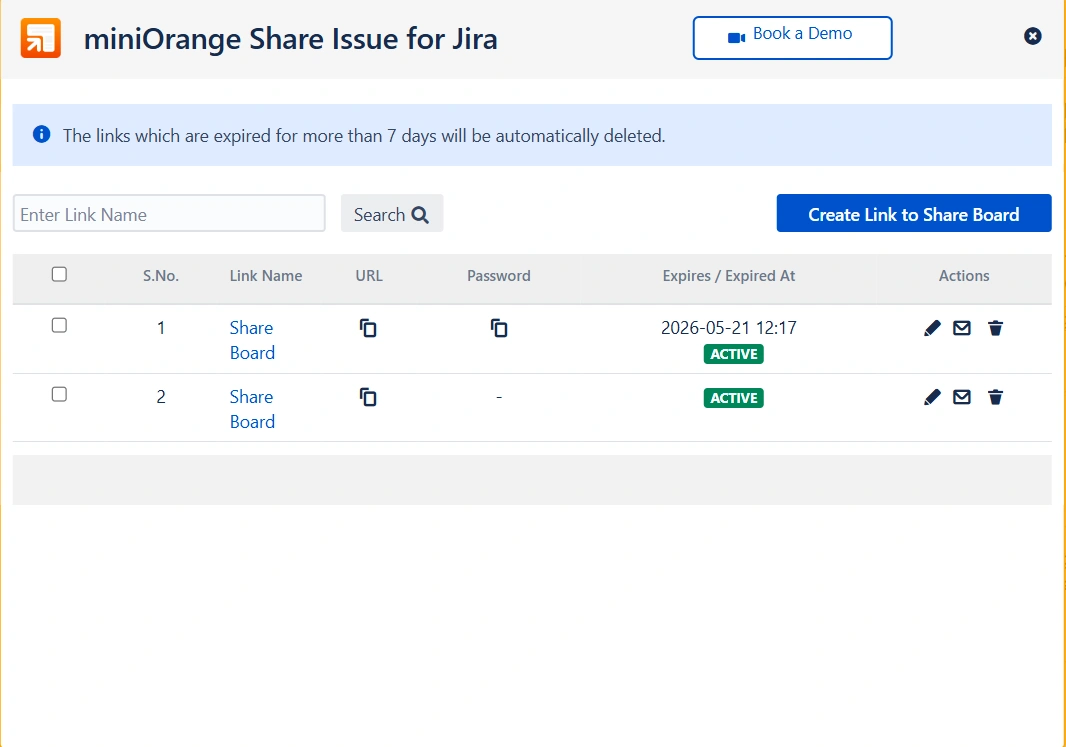Click the miniOrange logo icon
Screen dimensions: 1066x747
41,38
